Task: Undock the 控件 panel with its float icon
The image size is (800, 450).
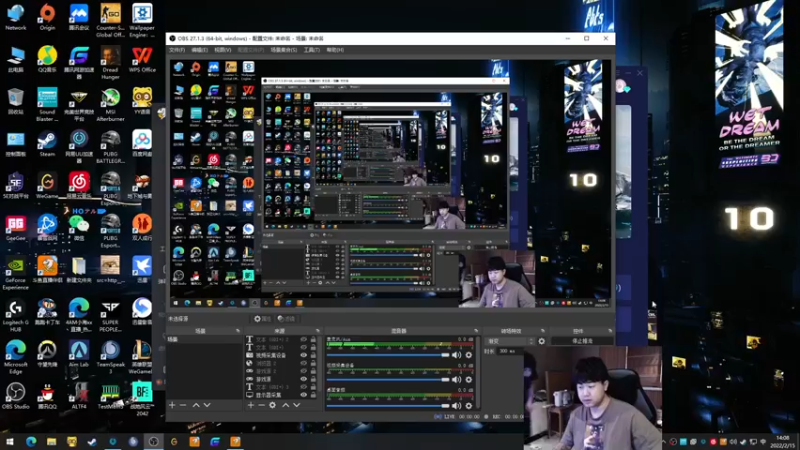Action: (610, 331)
